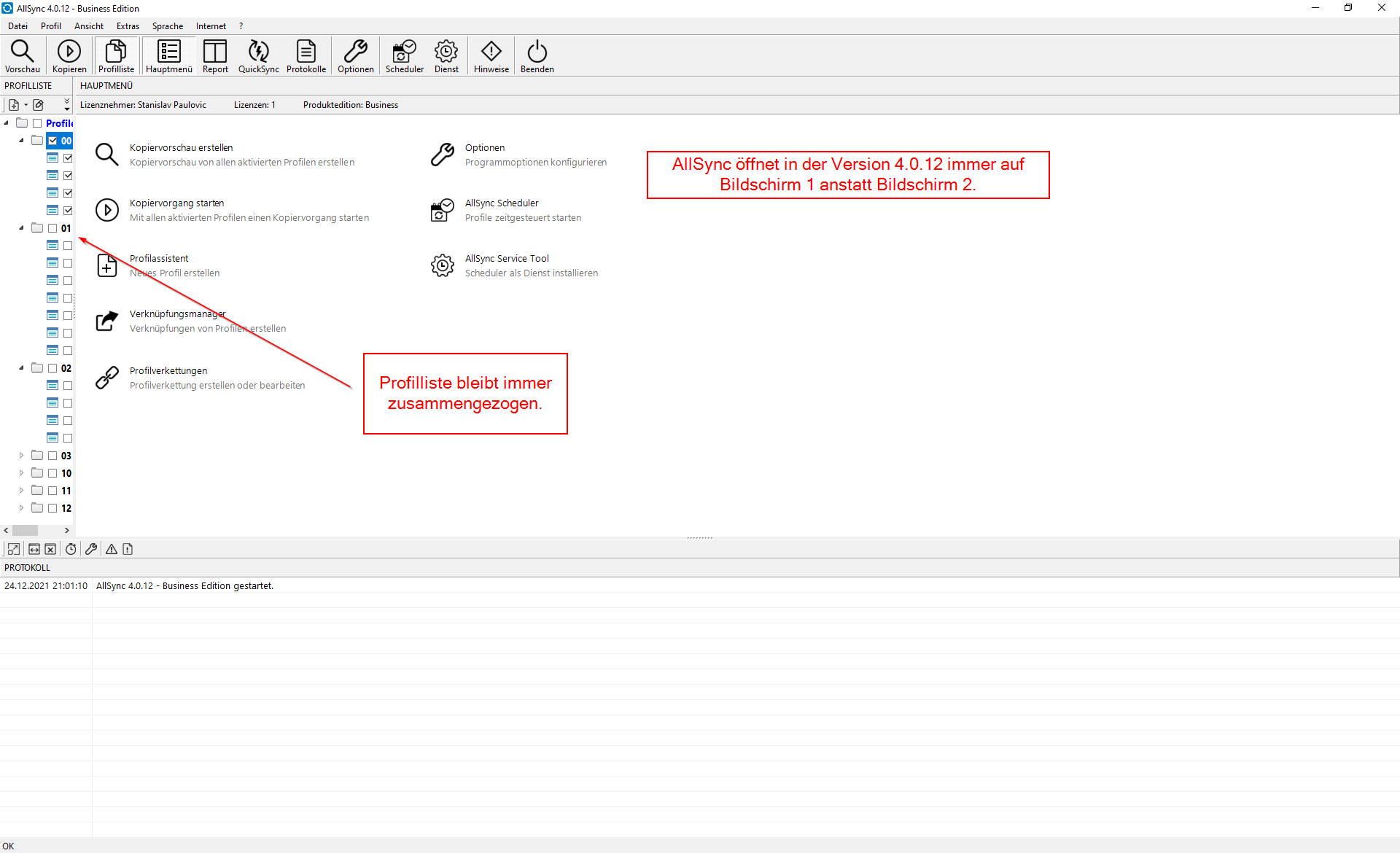The height and width of the screenshot is (853, 1400).
Task: Open the Report toolbar icon
Action: tap(215, 56)
